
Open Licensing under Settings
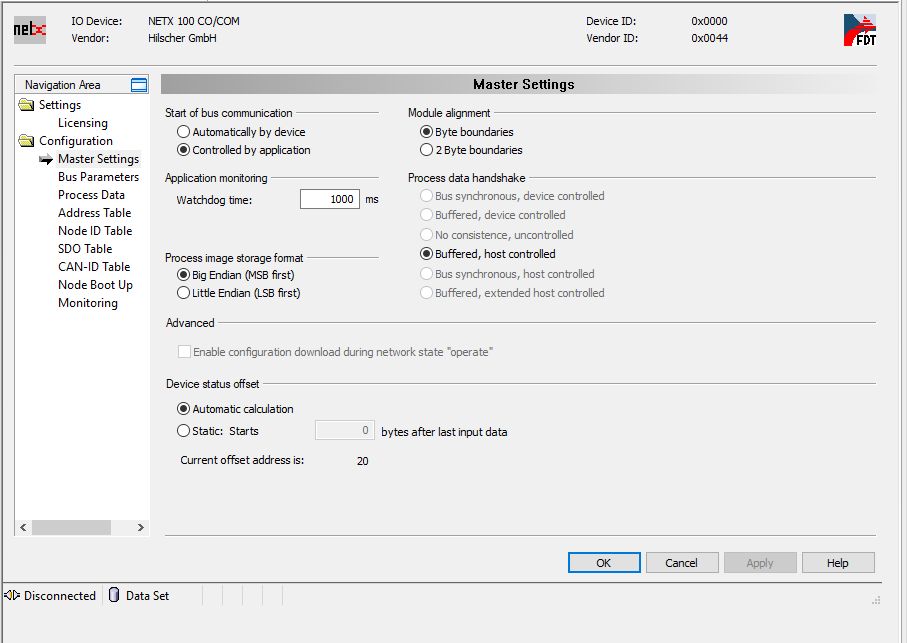coord(82,123)
